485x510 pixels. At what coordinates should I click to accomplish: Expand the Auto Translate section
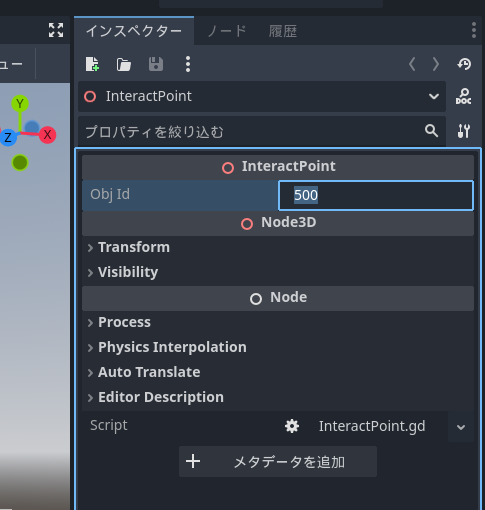[278, 372]
